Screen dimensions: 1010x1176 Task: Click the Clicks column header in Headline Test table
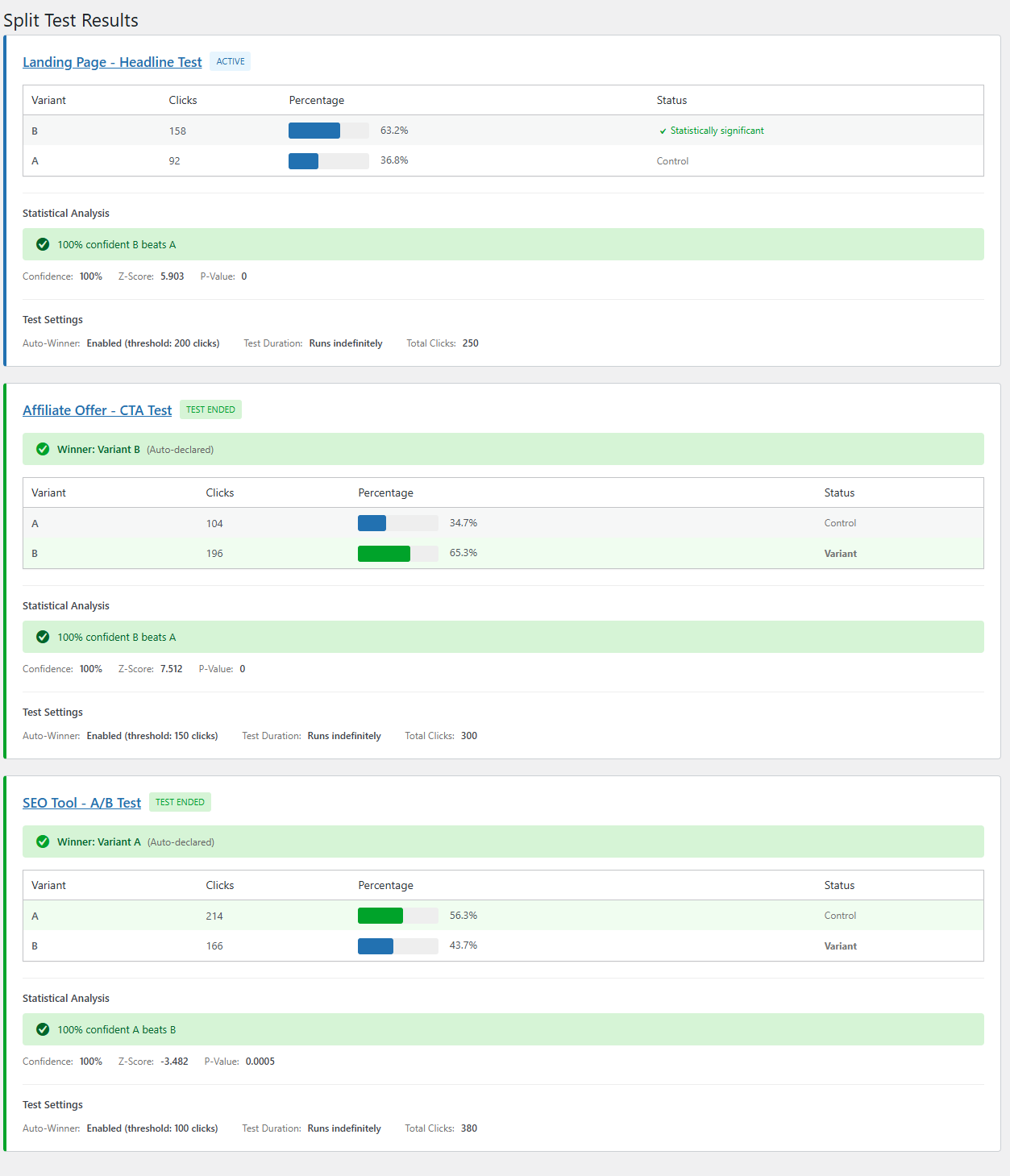(x=182, y=100)
